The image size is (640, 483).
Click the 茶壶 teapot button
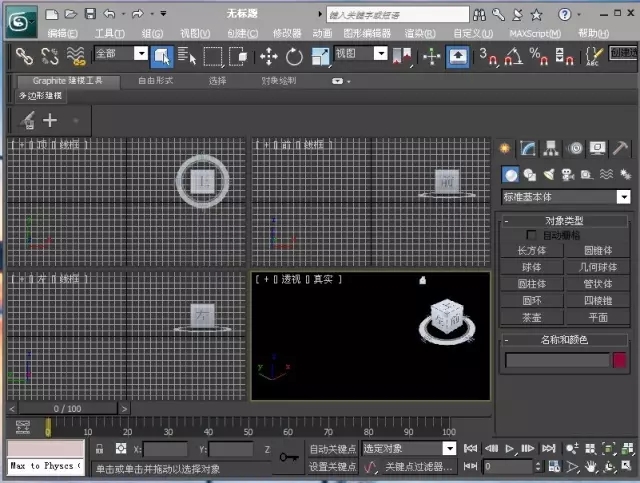(x=532, y=316)
